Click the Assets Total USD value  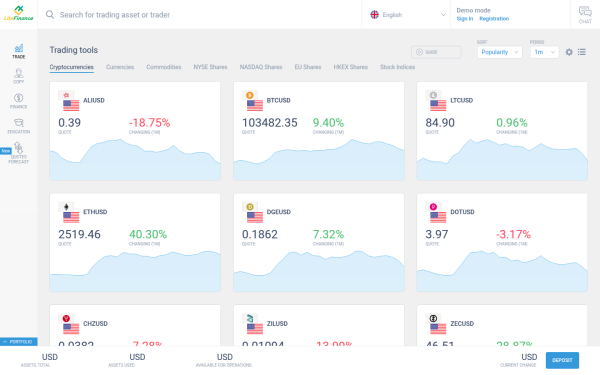pyautogui.click(x=50, y=357)
